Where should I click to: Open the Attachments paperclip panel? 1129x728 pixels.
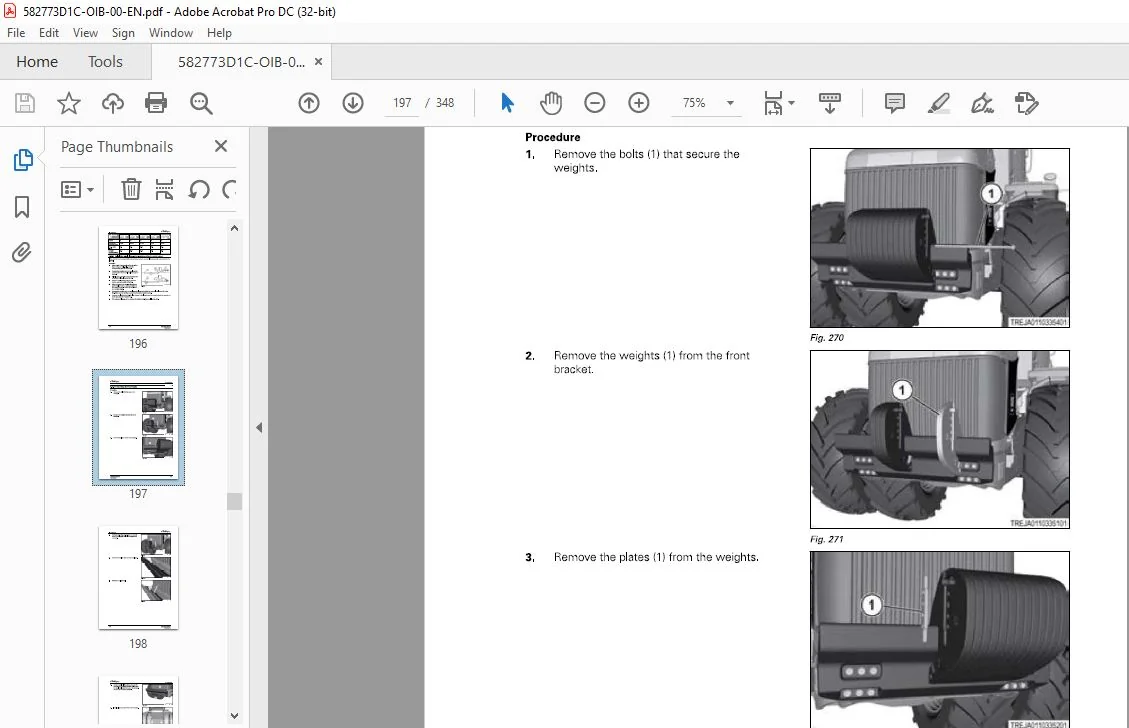pyautogui.click(x=22, y=253)
